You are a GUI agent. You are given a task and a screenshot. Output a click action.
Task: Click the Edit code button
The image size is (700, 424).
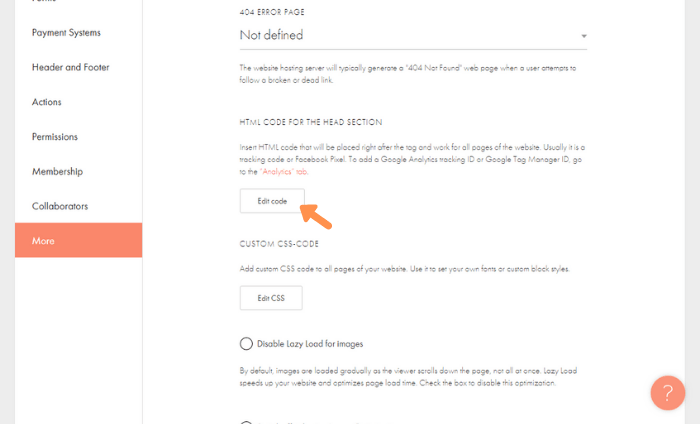pos(272,201)
